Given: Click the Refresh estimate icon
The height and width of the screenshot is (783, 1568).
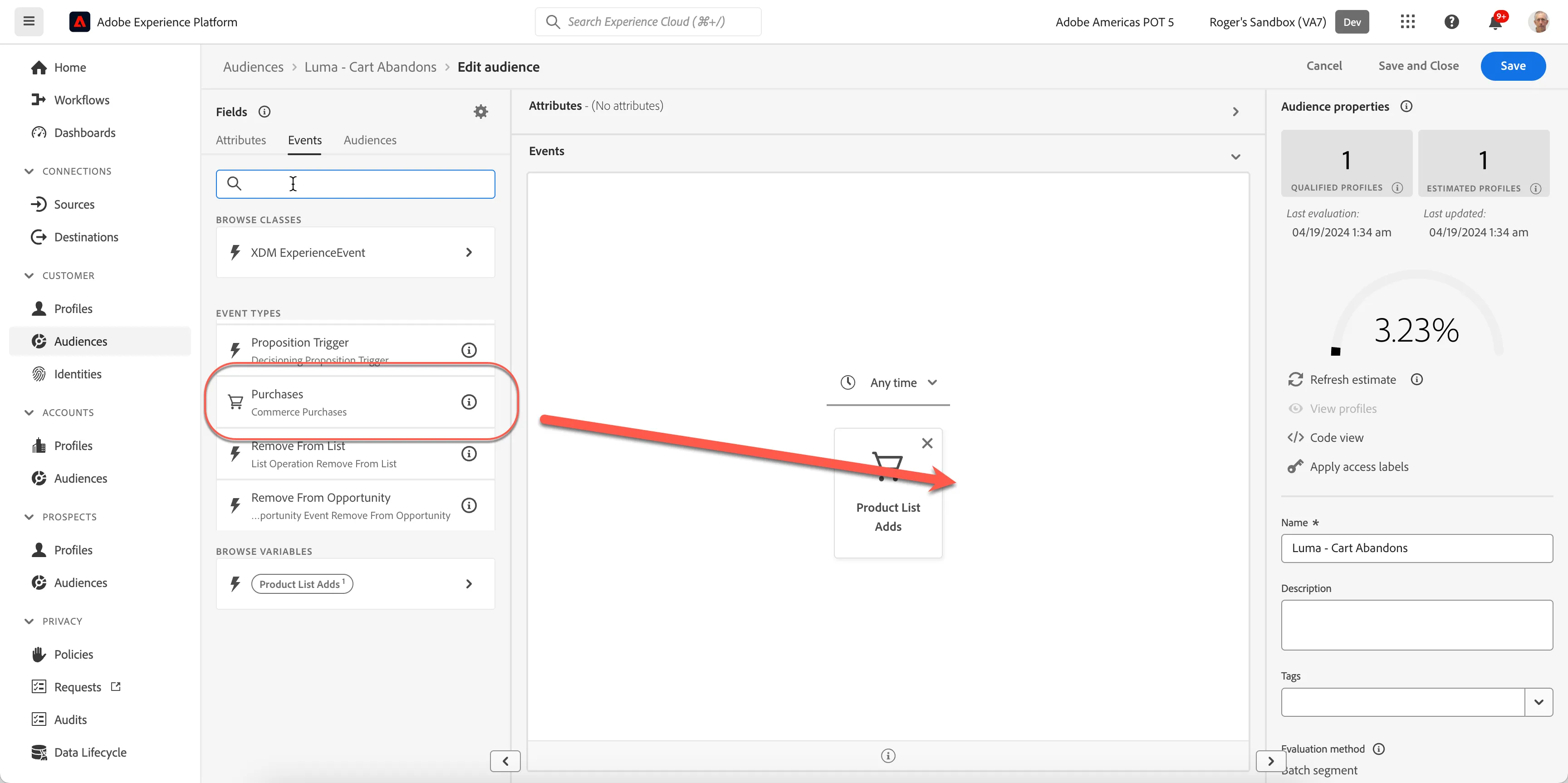Looking at the screenshot, I should point(1295,379).
